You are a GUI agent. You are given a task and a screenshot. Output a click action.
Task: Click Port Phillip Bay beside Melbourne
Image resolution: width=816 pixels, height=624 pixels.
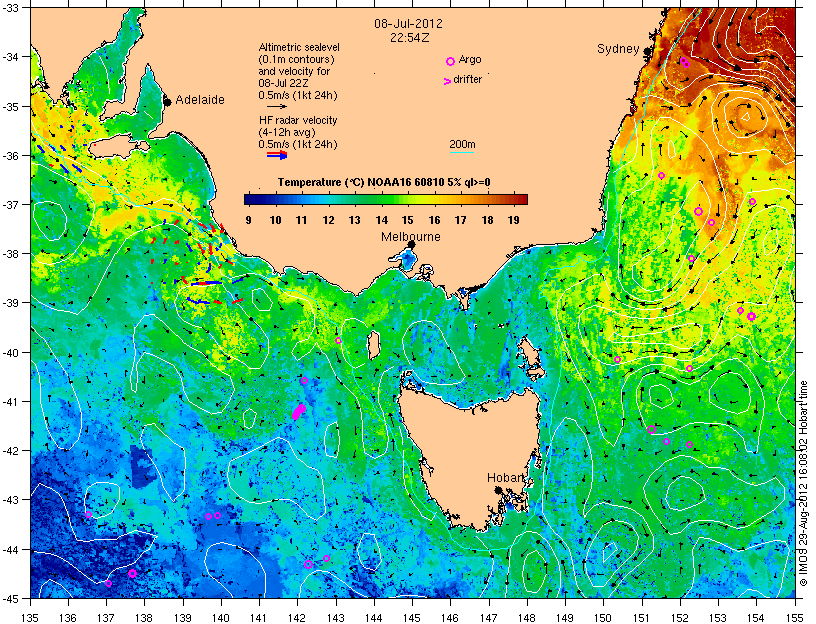coord(405,259)
